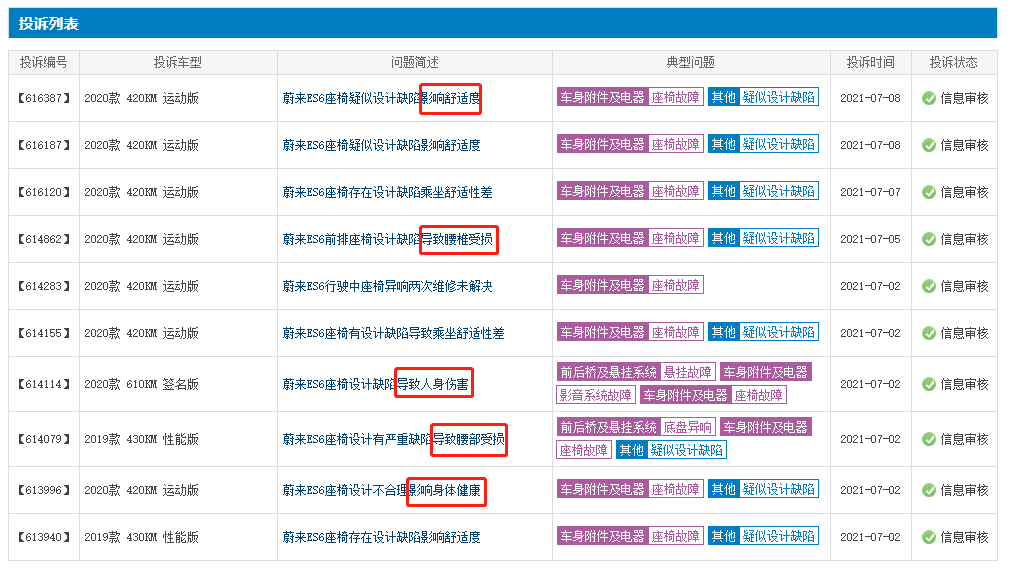Open link 蔚来ES6座椅有设计缺陷导致乘坐舒适性差

coord(393,333)
